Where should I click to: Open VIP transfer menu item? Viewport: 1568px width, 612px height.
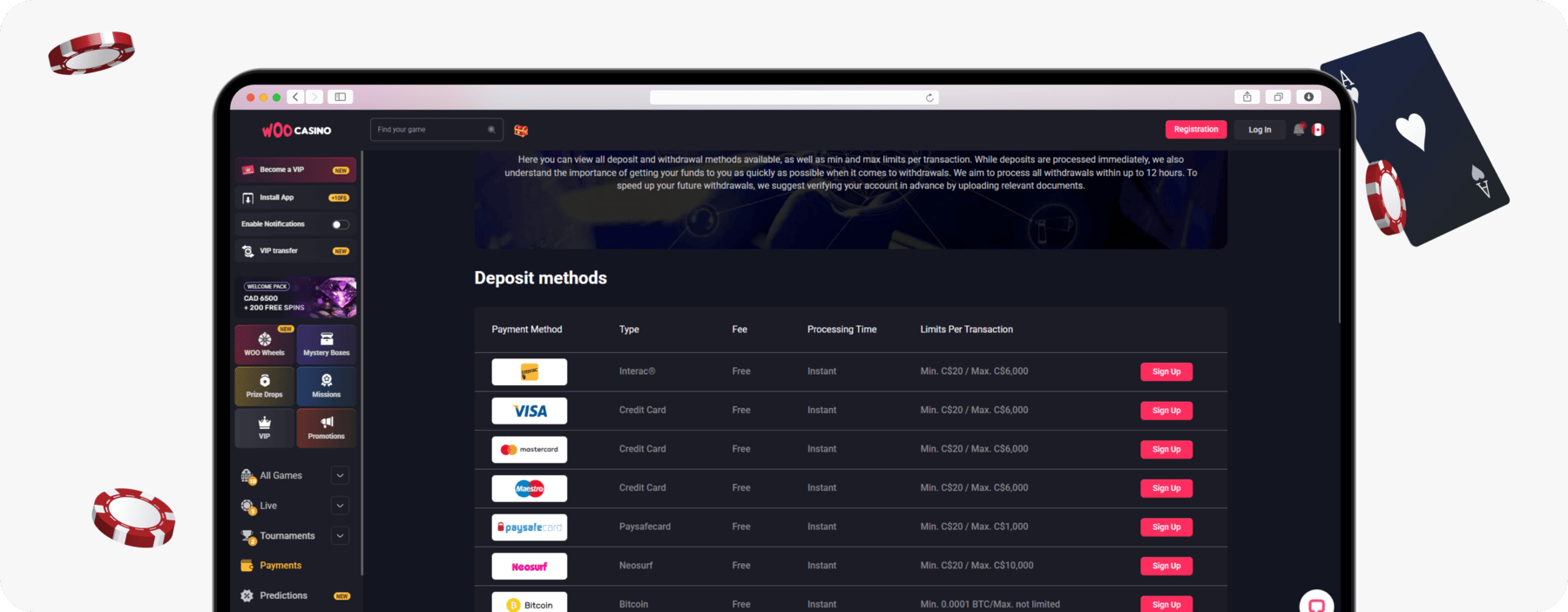pos(295,251)
